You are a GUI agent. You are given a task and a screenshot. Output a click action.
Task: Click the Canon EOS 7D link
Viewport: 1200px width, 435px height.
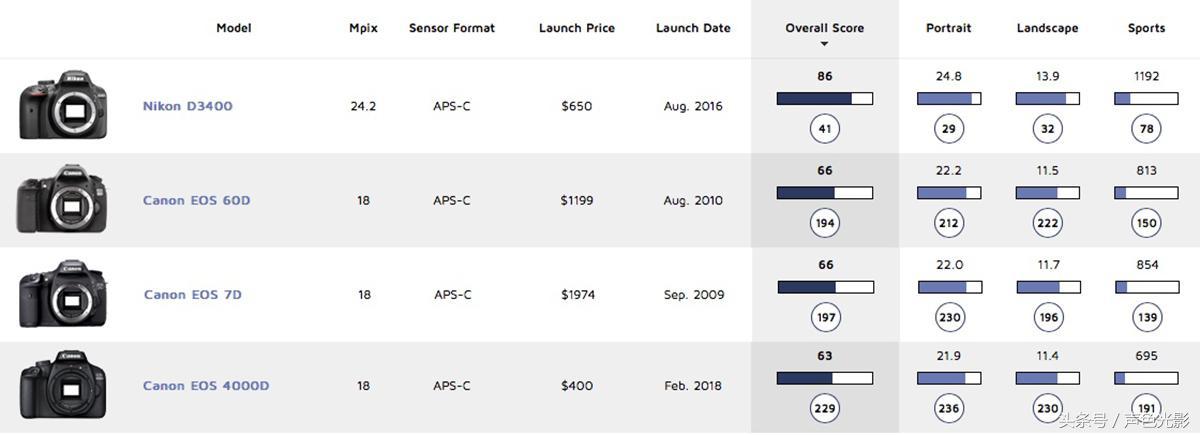(x=192, y=295)
